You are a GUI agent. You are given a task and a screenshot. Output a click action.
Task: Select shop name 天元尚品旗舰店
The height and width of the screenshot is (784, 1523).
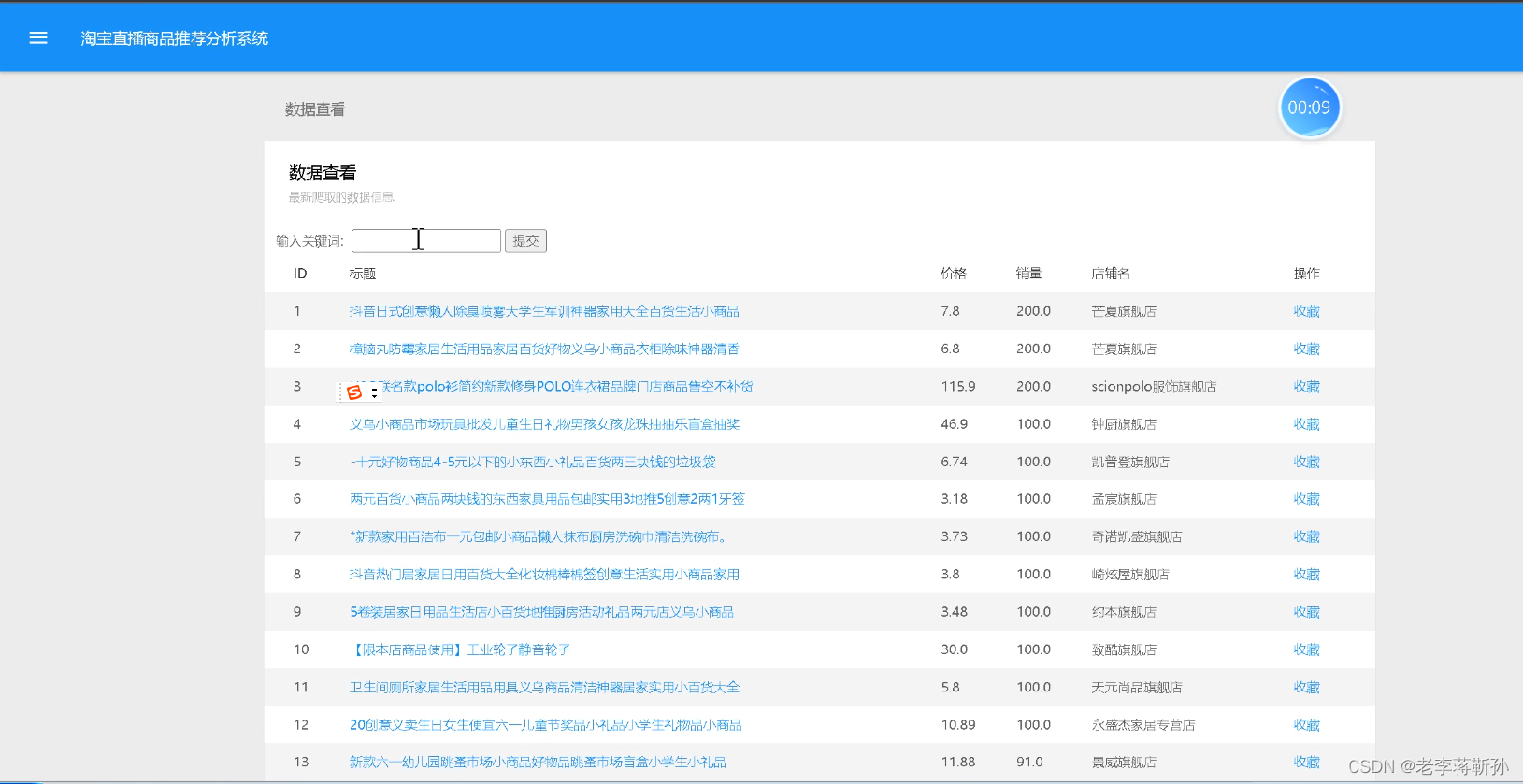click(x=1137, y=687)
